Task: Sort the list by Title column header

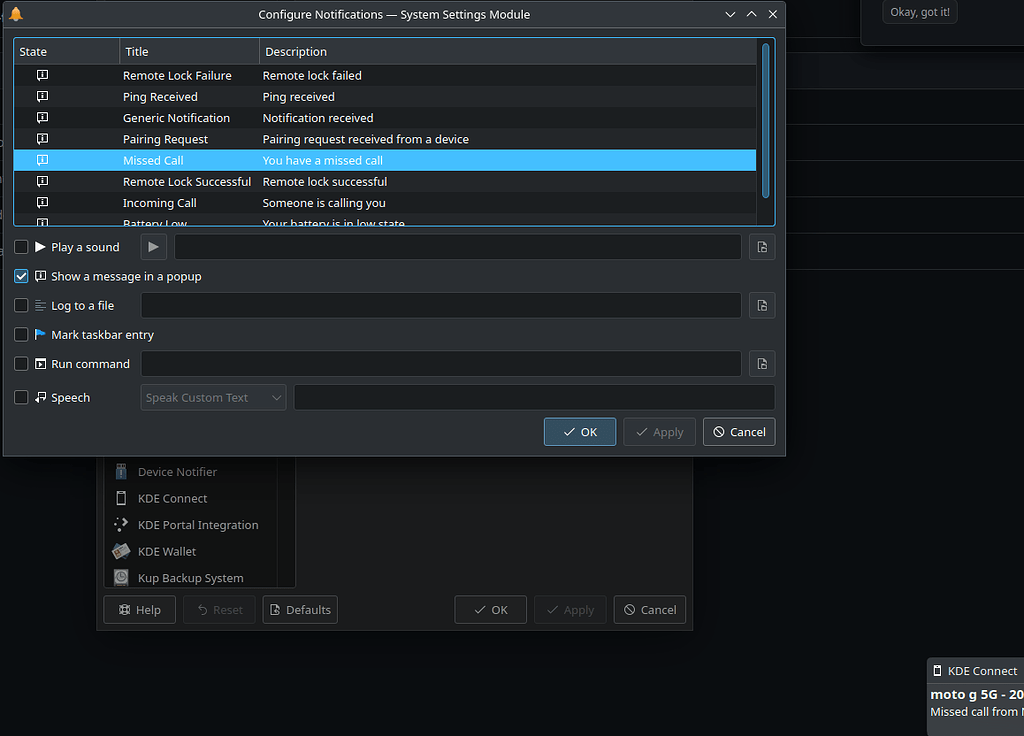Action: coord(189,52)
